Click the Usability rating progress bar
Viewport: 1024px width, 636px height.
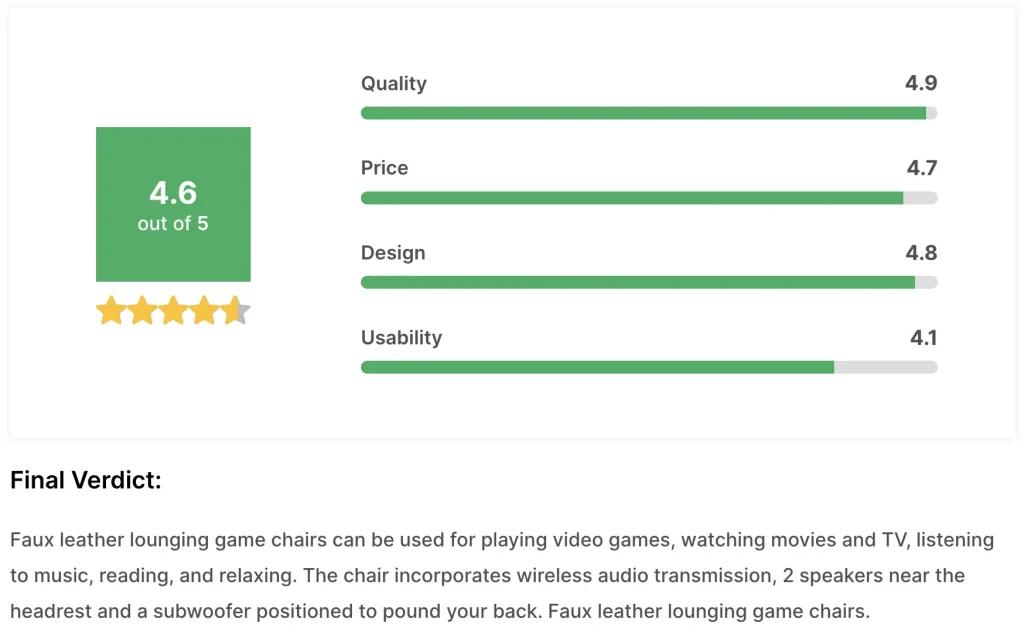tap(649, 367)
